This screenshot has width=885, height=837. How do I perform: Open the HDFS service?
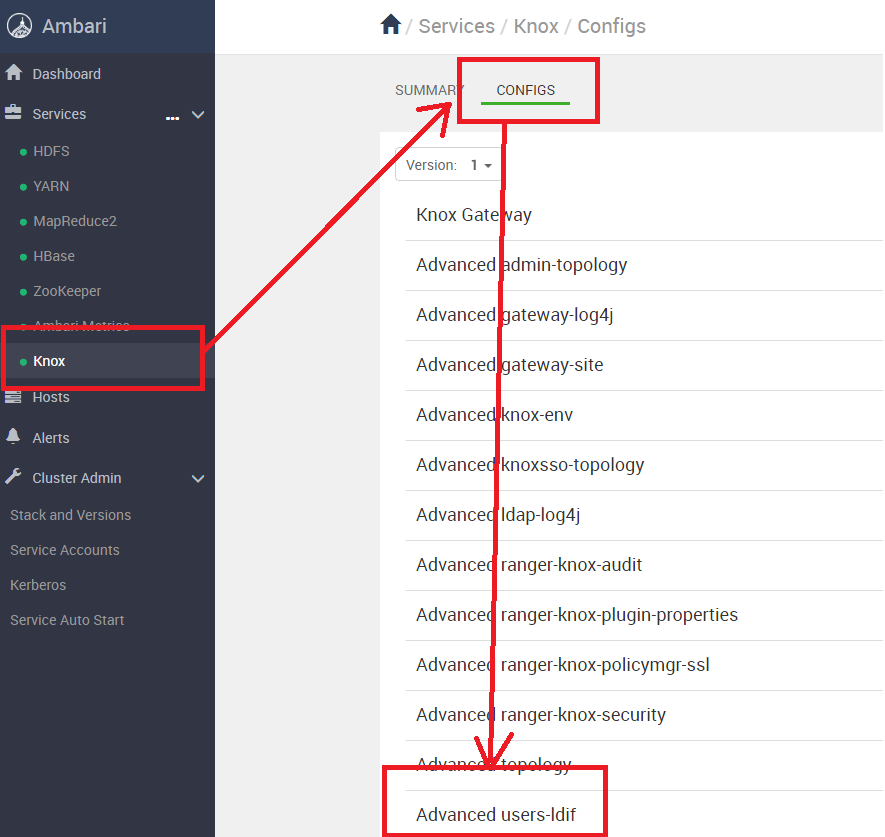(51, 151)
